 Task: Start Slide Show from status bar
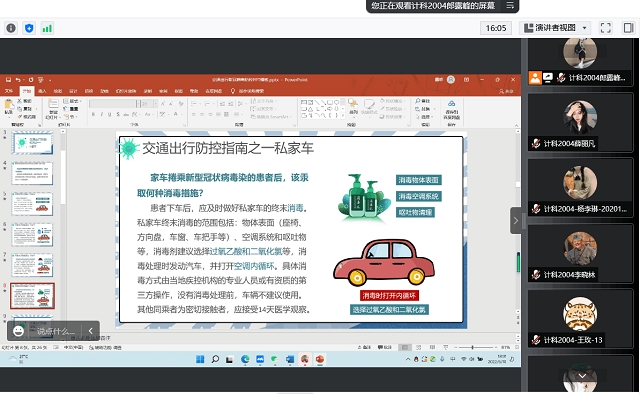pyautogui.click(x=446, y=347)
